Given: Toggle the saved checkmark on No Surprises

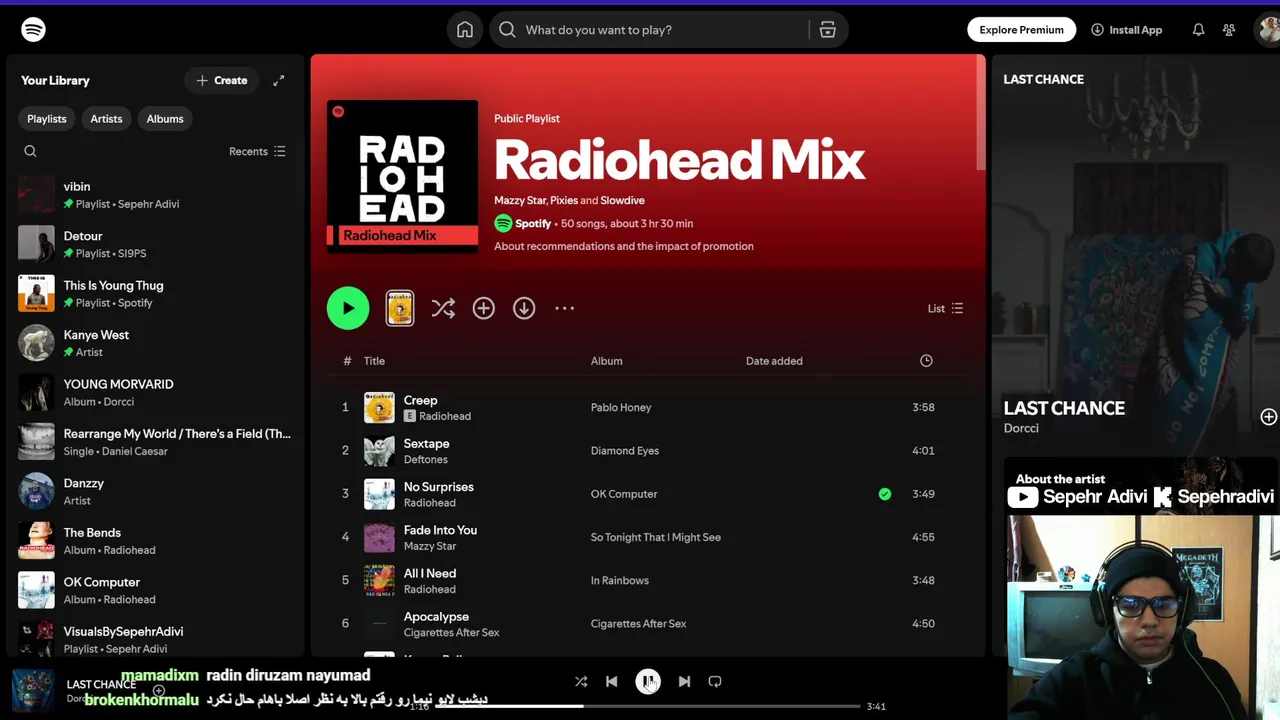Looking at the screenshot, I should [x=885, y=493].
